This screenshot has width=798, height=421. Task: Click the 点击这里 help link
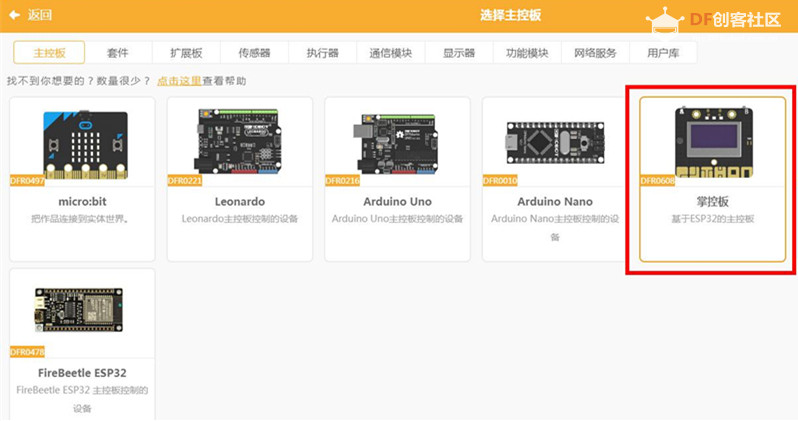(179, 81)
